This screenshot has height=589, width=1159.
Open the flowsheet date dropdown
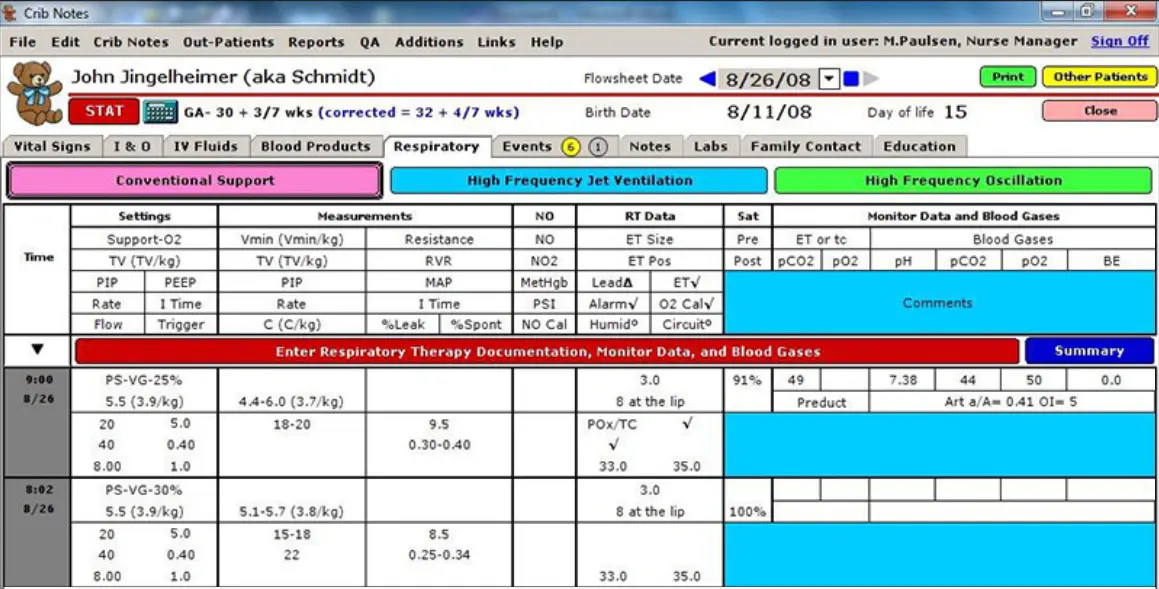click(x=827, y=77)
